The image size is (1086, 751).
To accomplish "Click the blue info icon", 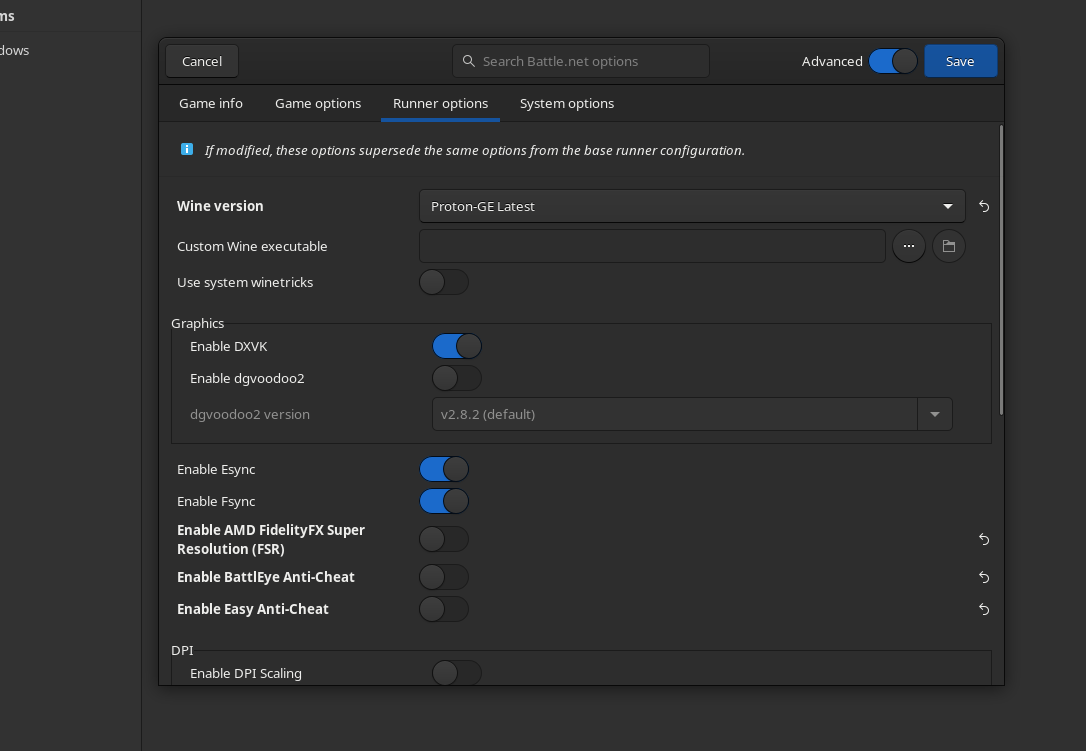I will point(187,149).
